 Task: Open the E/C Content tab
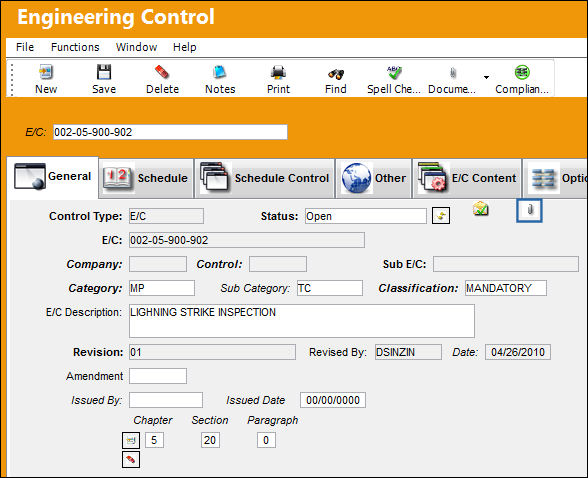(467, 178)
